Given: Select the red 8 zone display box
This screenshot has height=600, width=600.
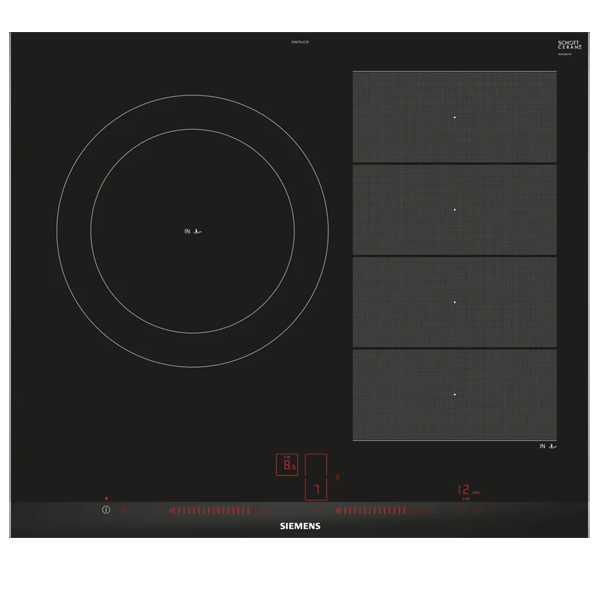Looking at the screenshot, I should (287, 464).
